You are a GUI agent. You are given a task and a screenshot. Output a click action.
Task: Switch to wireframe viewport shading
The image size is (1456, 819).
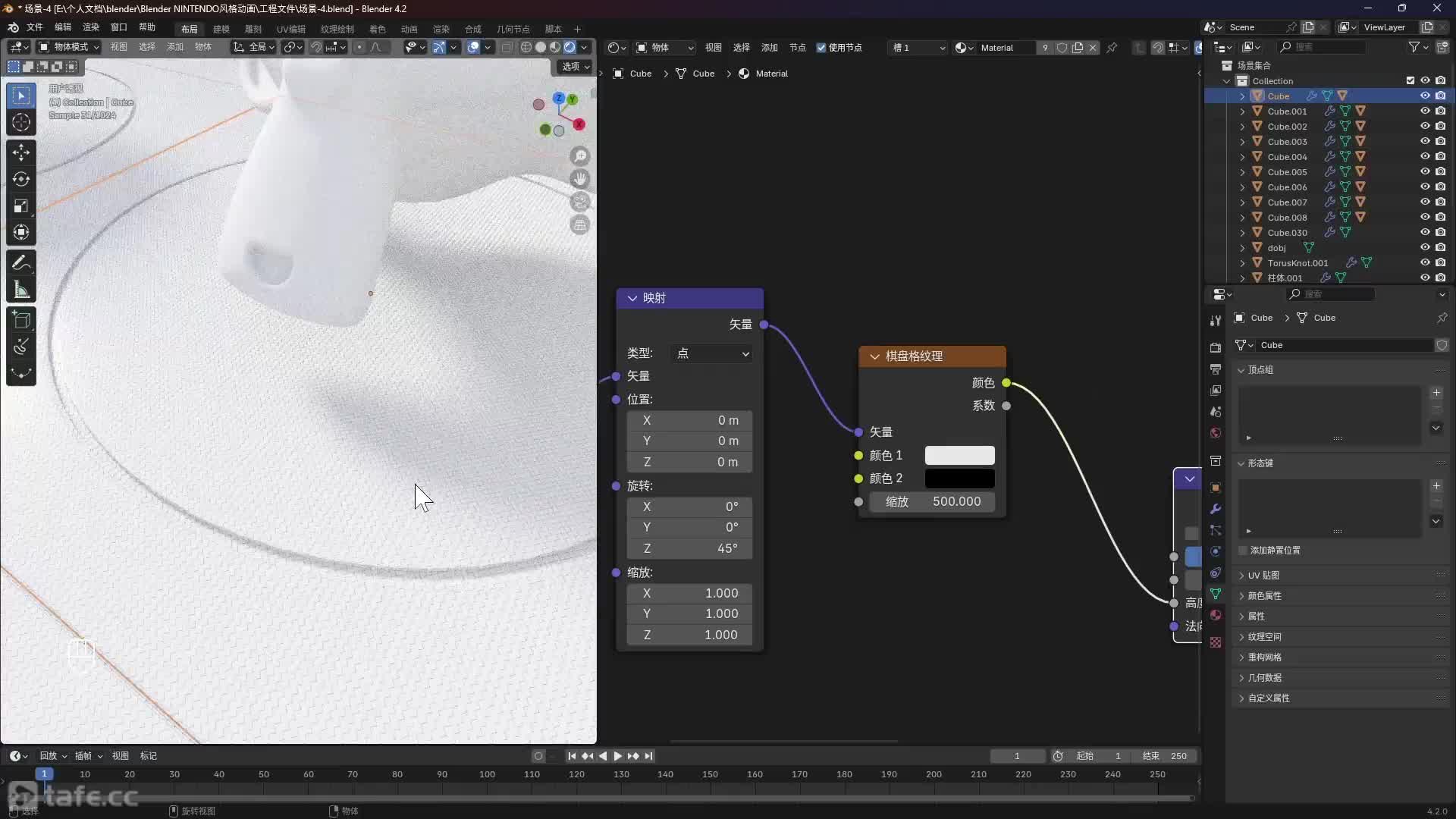coord(526,47)
